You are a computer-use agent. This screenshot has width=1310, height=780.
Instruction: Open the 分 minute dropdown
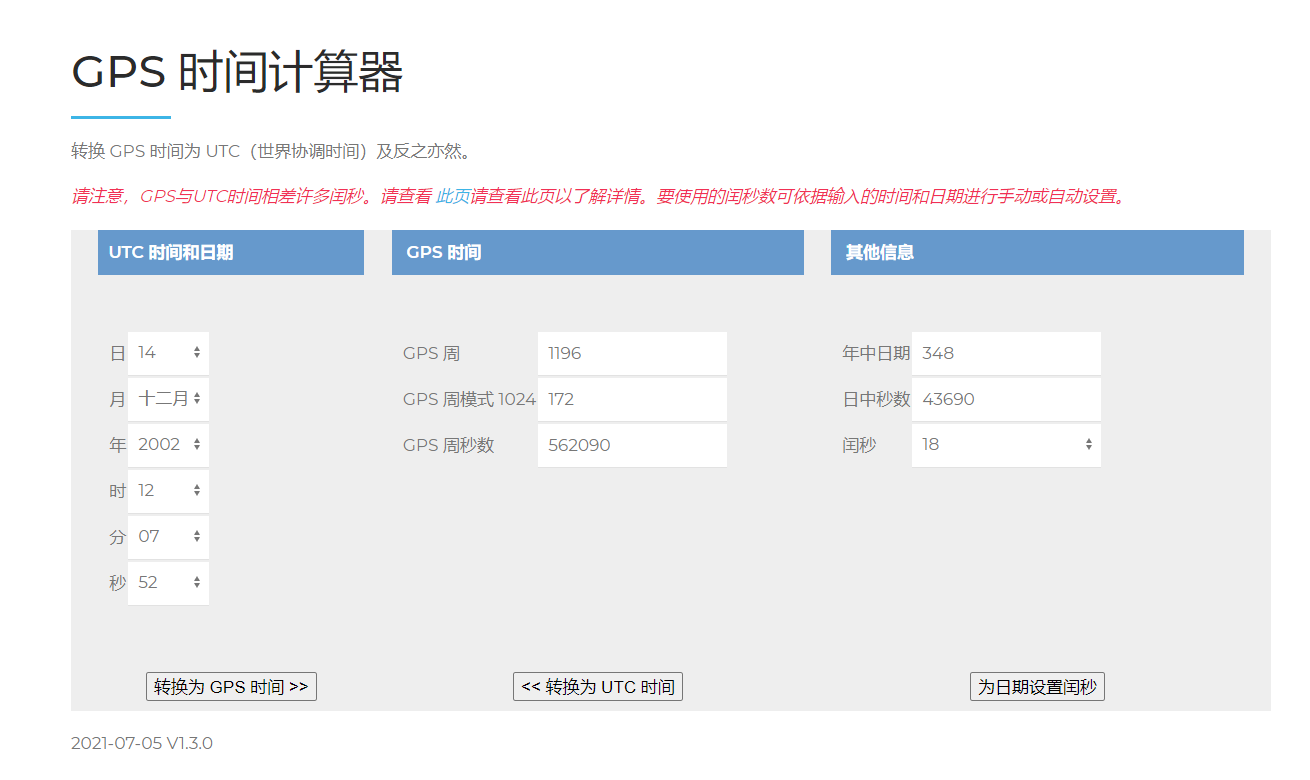(168, 536)
